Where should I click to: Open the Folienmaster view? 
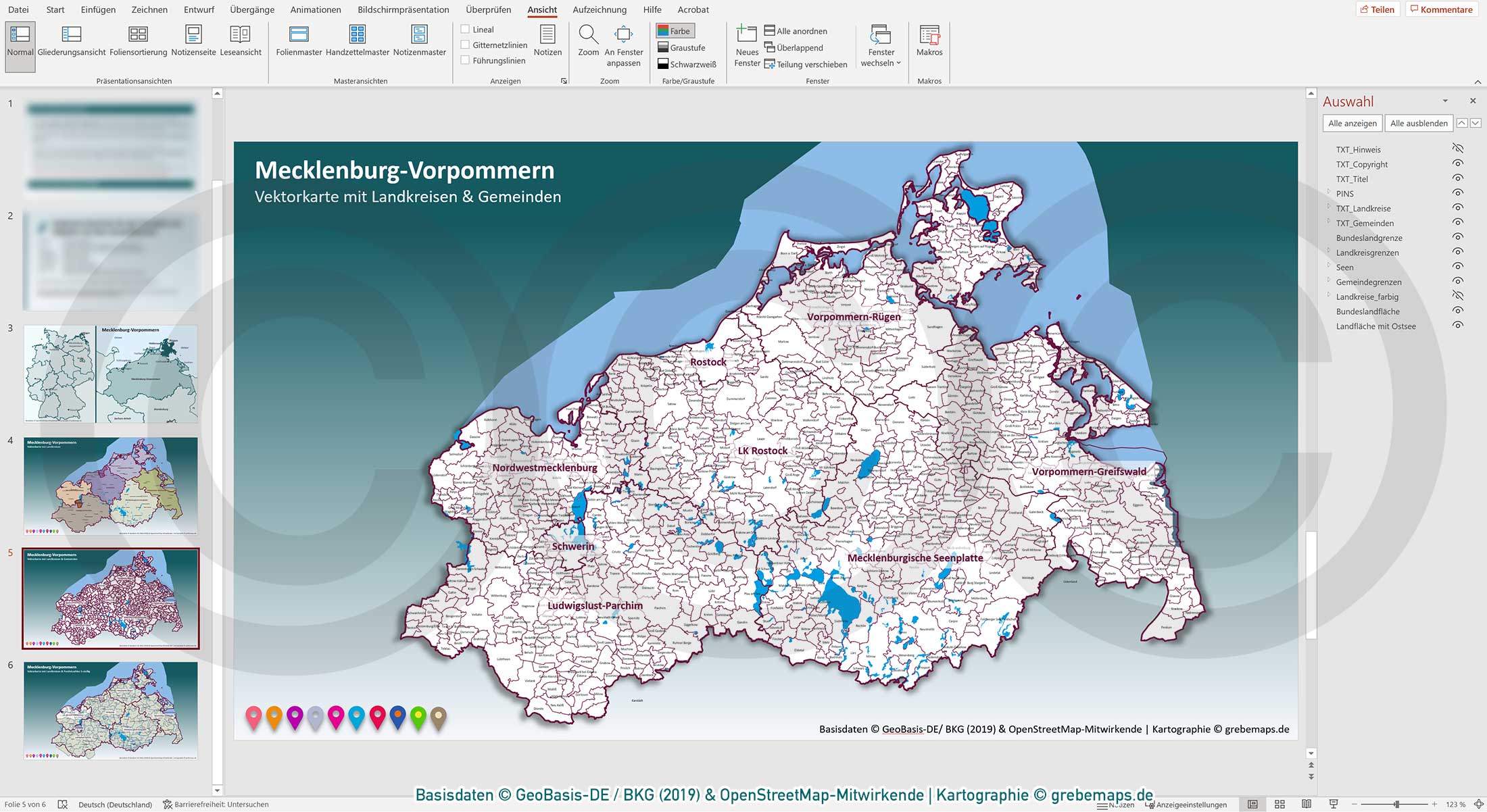point(298,41)
